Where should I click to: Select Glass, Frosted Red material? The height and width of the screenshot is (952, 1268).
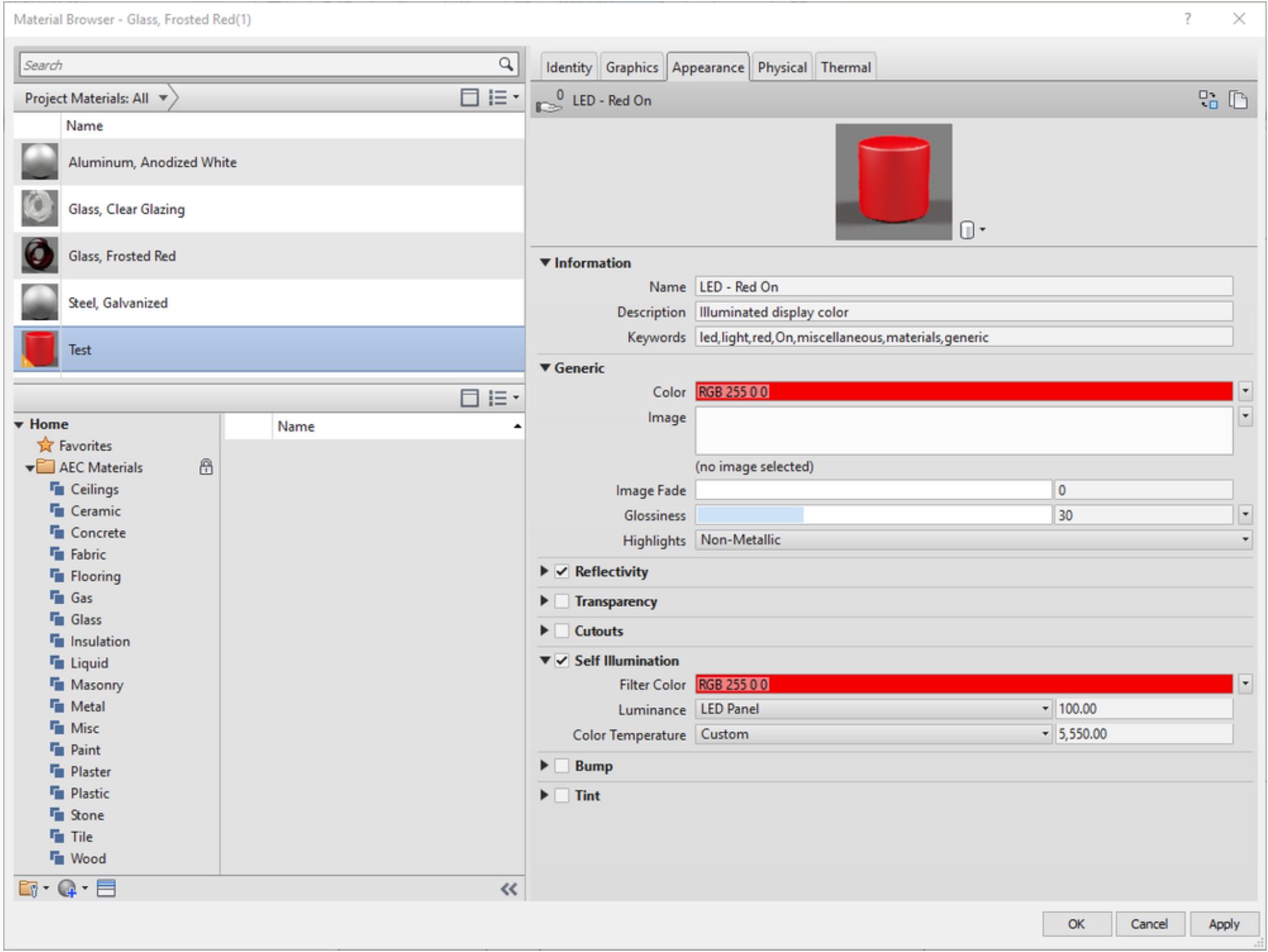(122, 256)
